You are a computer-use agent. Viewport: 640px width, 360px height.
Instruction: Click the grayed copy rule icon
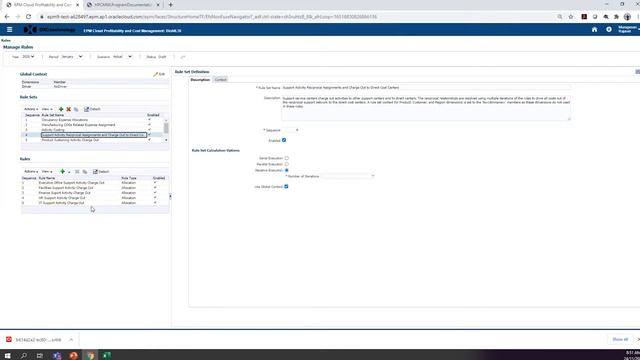85,171
